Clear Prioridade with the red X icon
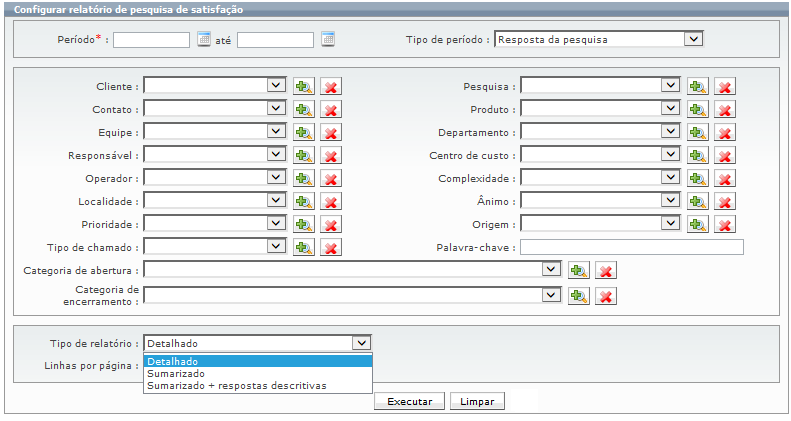This screenshot has height=421, width=791. pyautogui.click(x=331, y=224)
